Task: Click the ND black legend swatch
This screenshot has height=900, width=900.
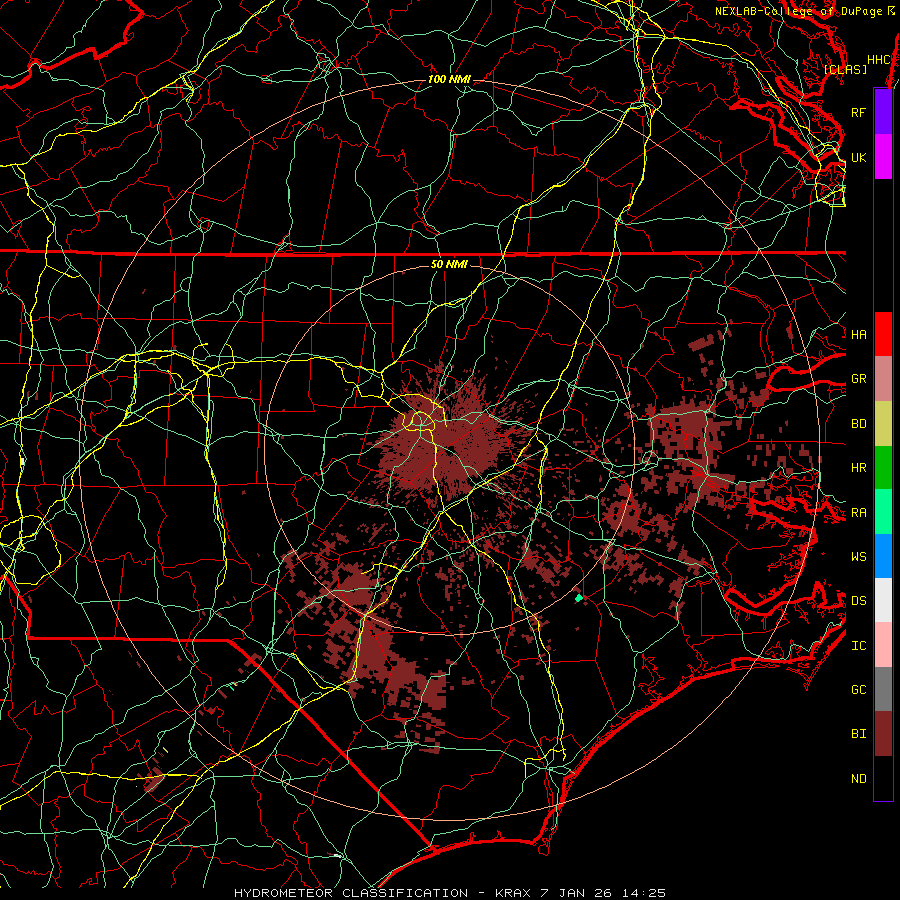Action: click(883, 778)
